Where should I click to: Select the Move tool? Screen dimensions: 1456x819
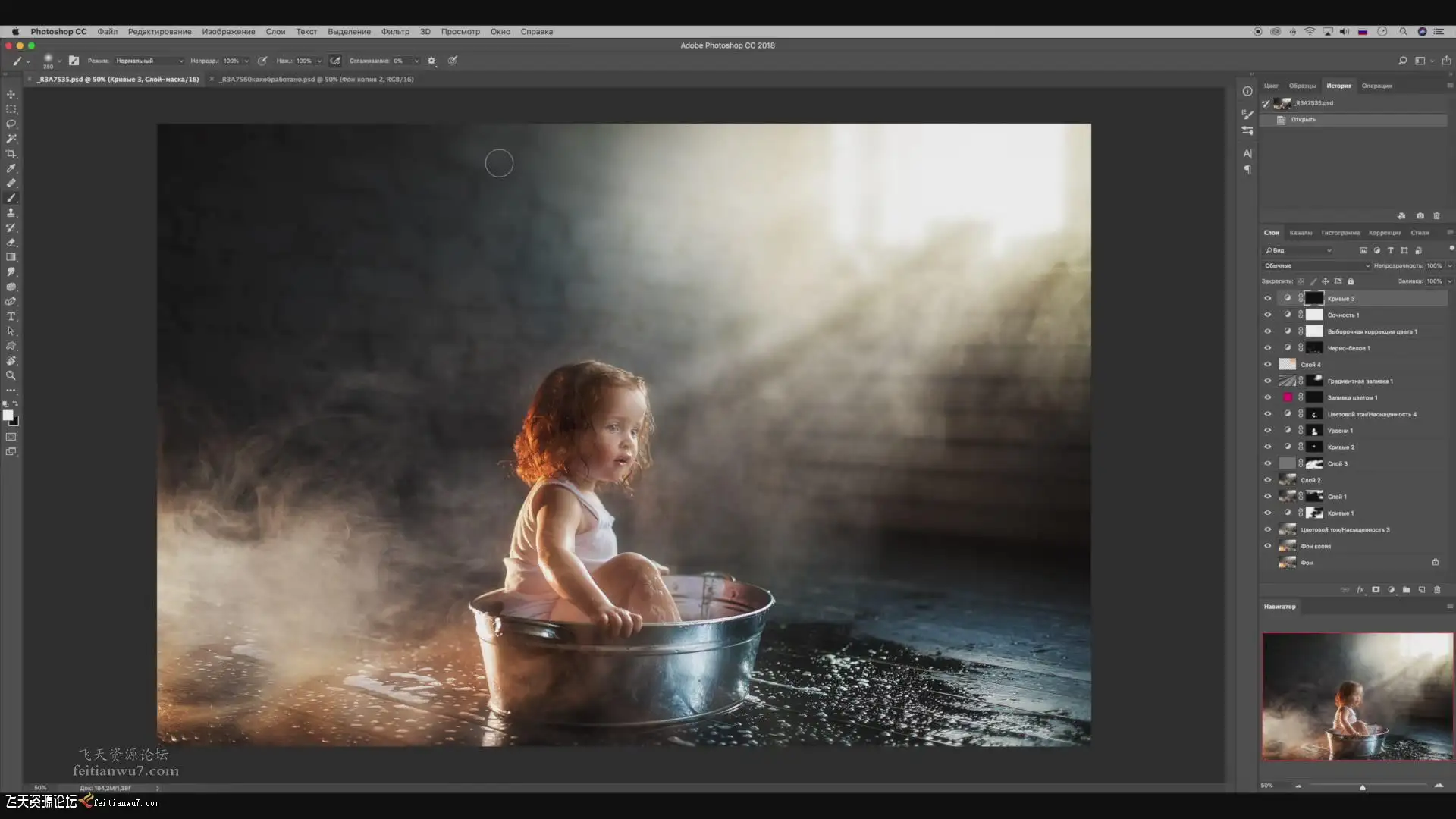(11, 94)
